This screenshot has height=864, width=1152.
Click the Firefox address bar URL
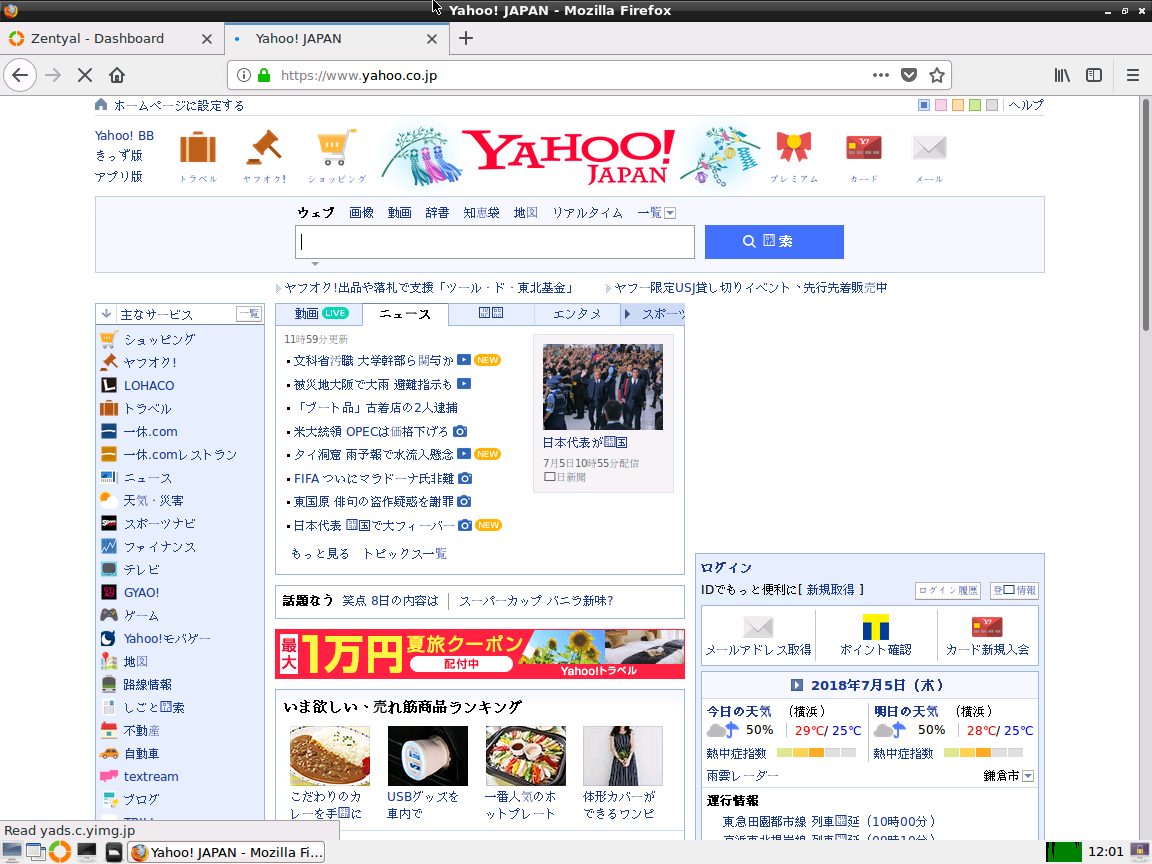tap(359, 75)
